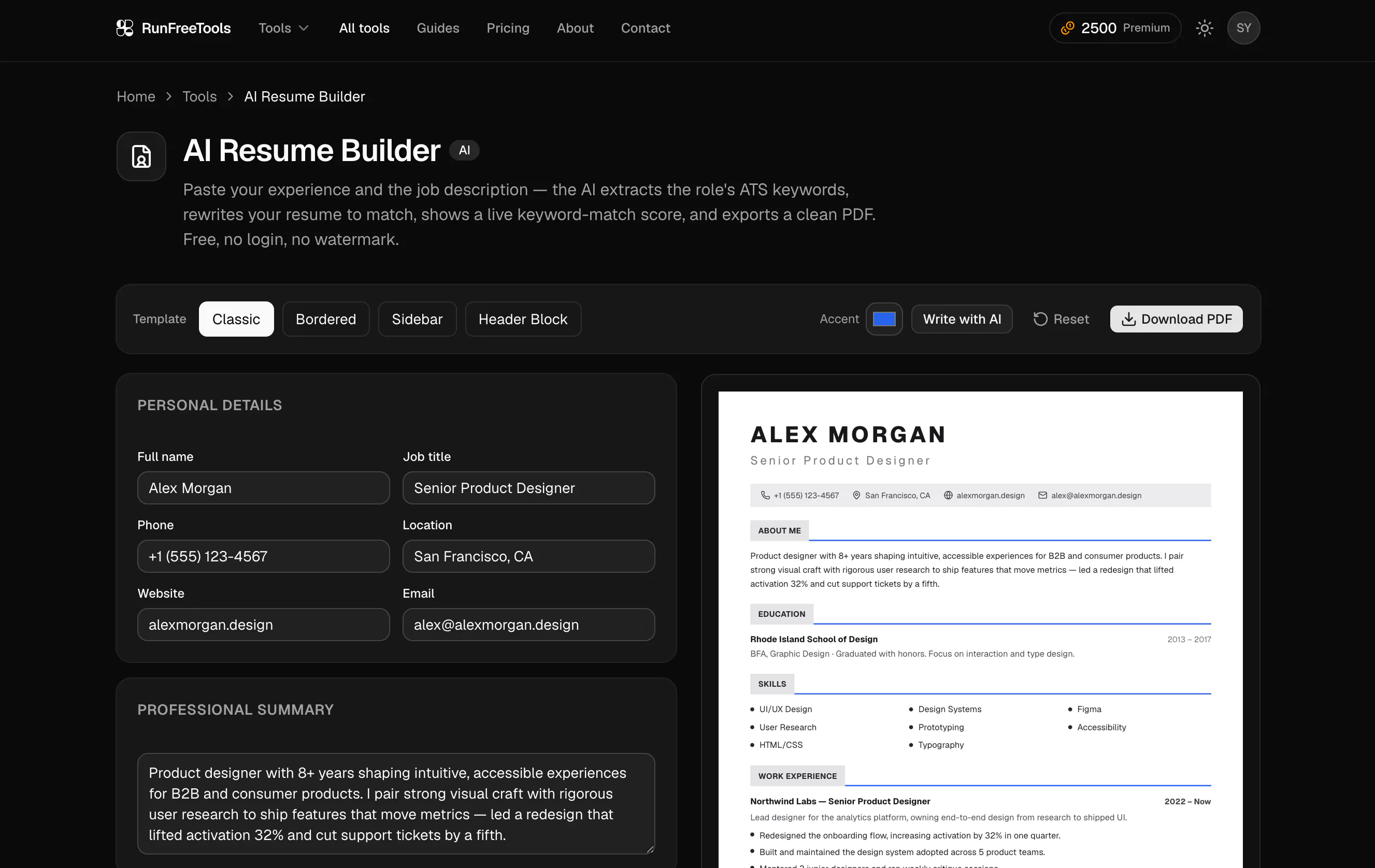Click the Professional Summary textarea
Screen dimensions: 1375x868
[x=396, y=803]
